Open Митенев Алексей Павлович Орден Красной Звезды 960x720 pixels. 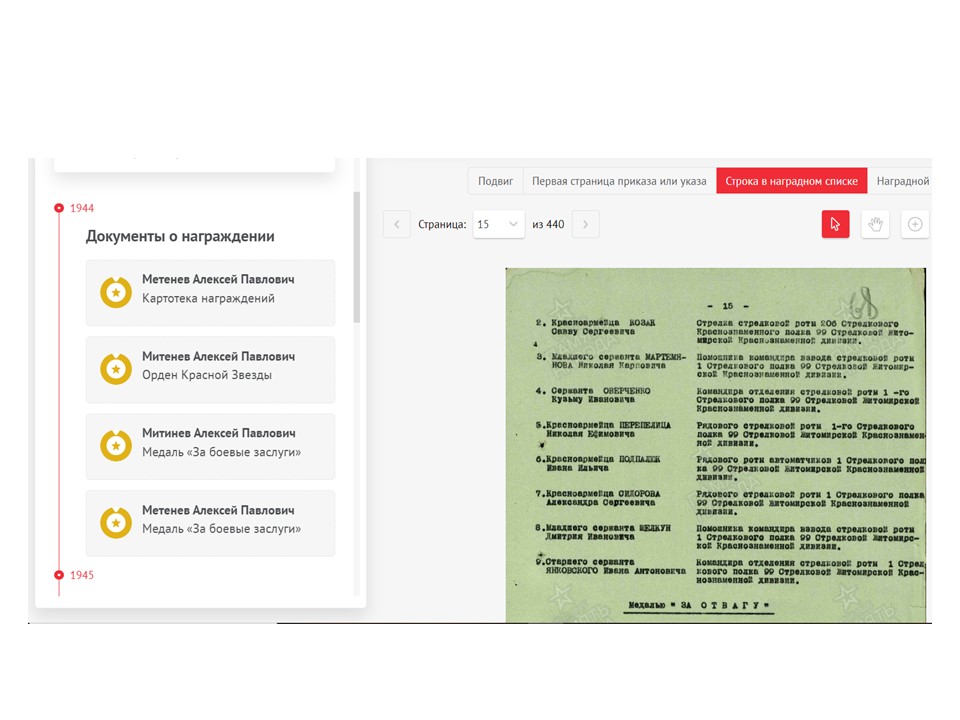(211, 369)
